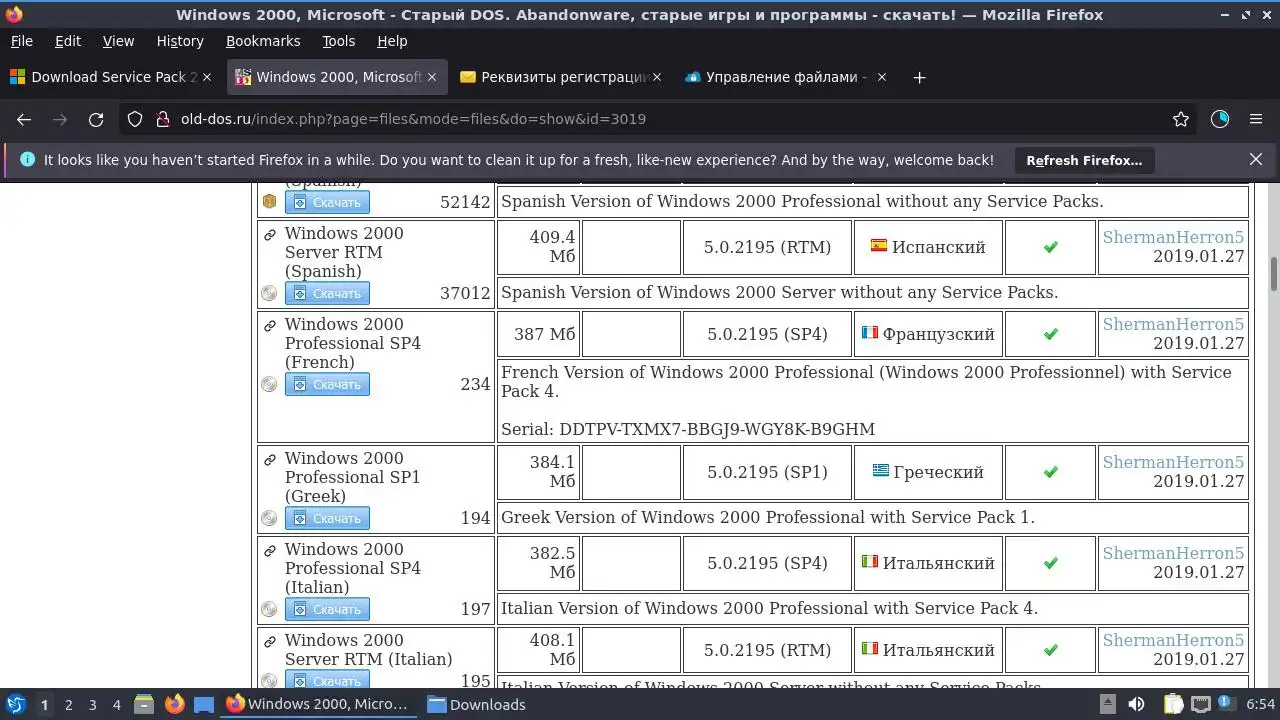Open the Firefox application menu (hamburger)
Image resolution: width=1280 pixels, height=720 pixels.
pyautogui.click(x=1256, y=119)
